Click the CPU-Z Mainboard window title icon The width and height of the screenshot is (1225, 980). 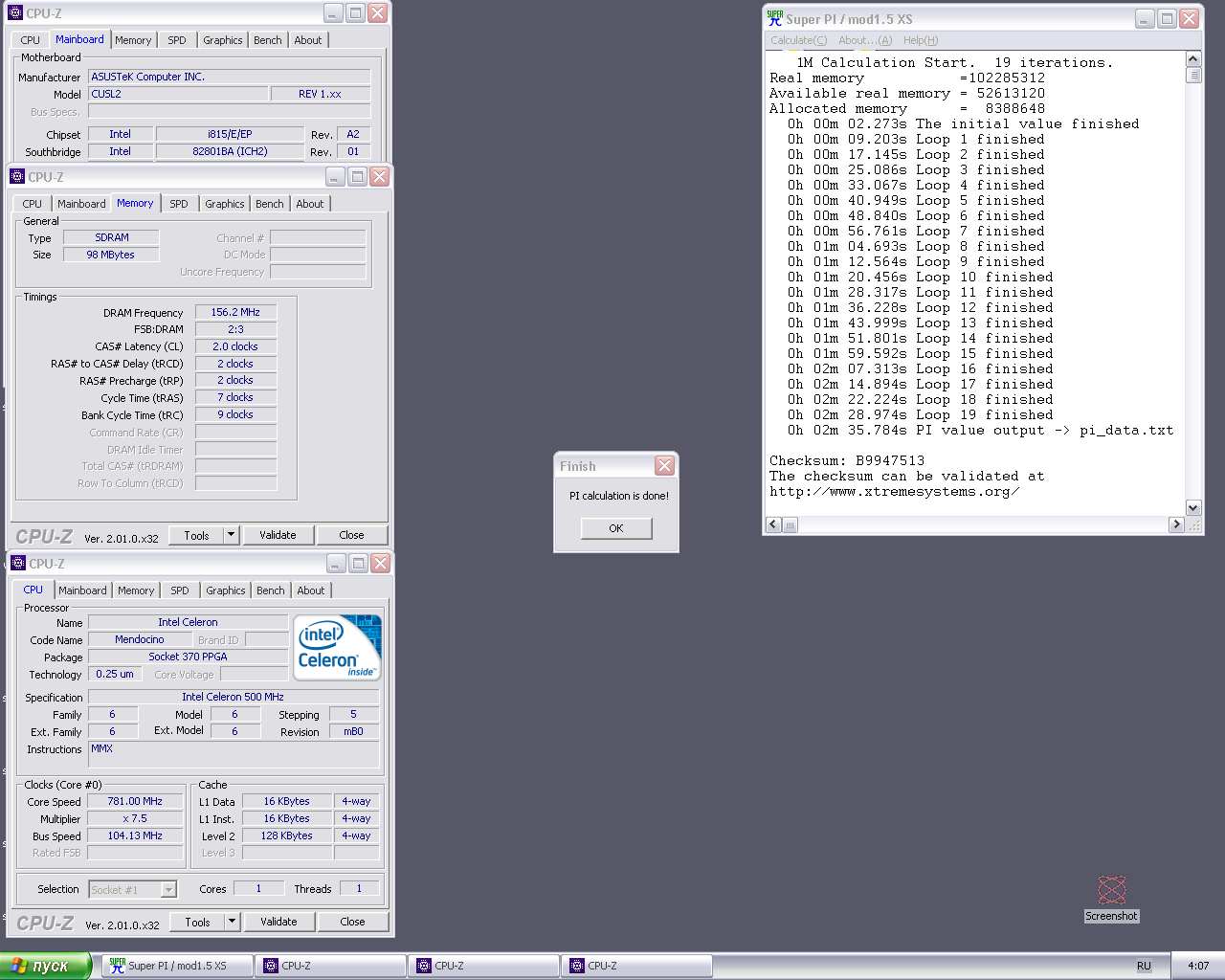pos(15,13)
